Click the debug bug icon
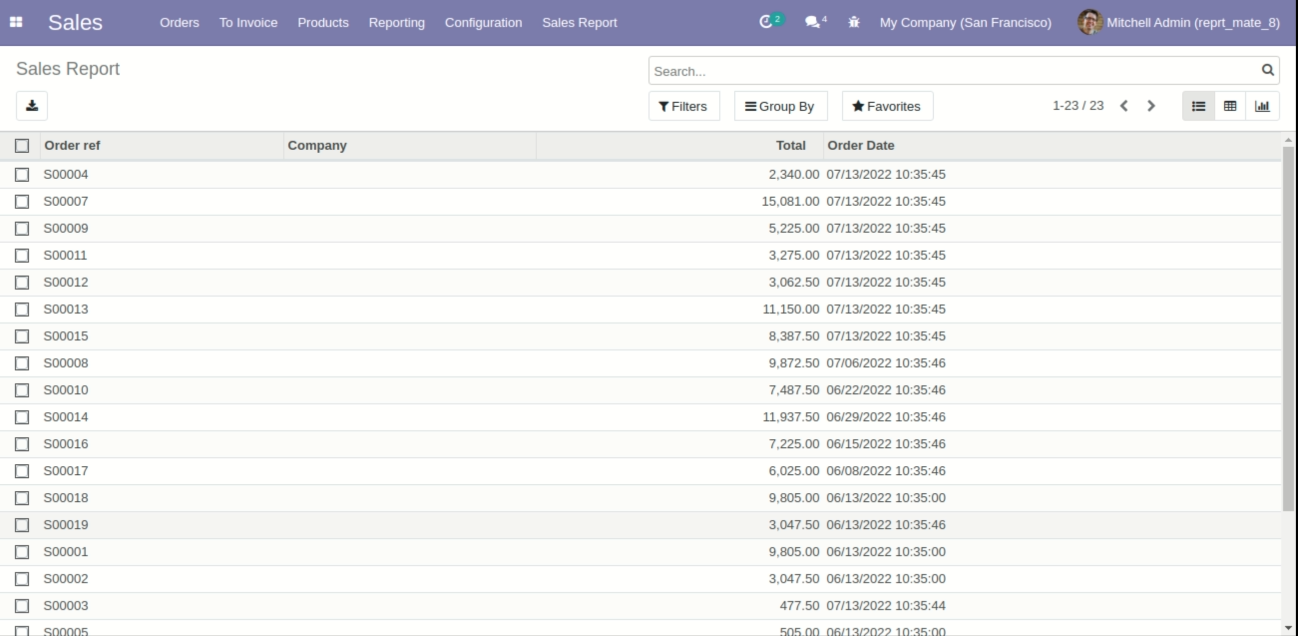 [x=854, y=22]
